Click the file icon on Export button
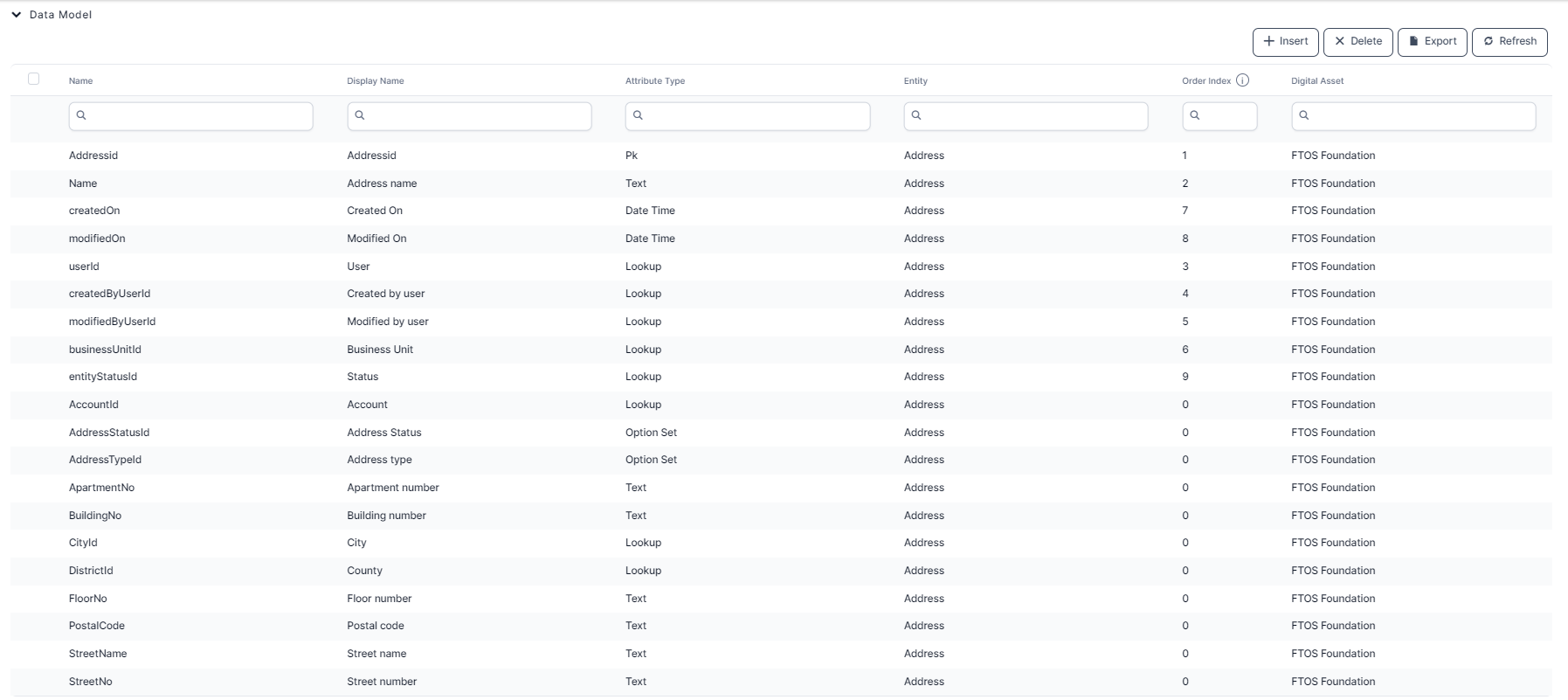 point(1414,41)
